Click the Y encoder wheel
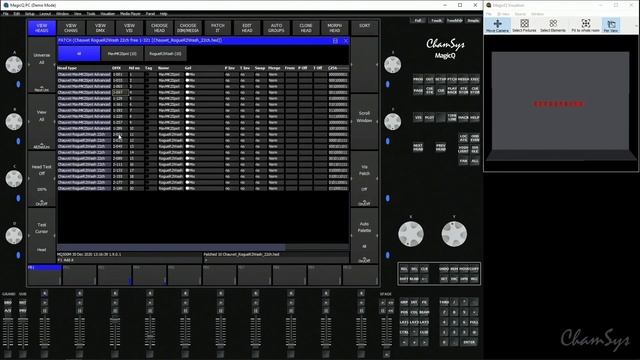Image resolution: width=640 pixels, height=360 pixels. coord(454,234)
